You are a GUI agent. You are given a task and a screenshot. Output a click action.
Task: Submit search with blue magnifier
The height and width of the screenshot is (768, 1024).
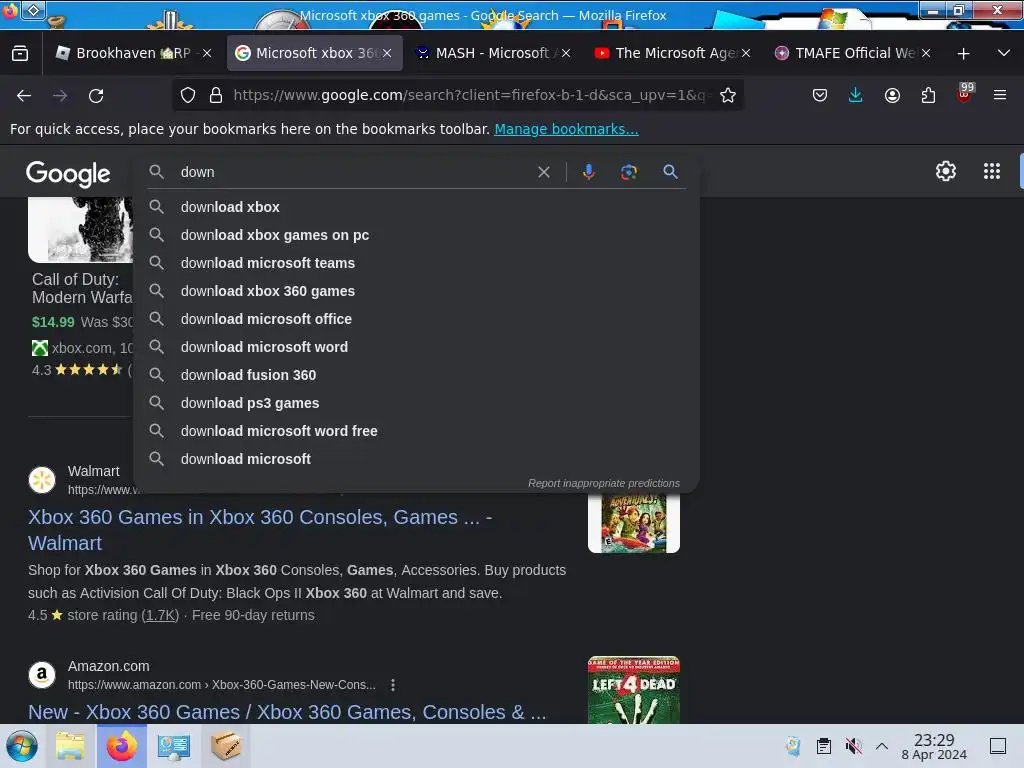tap(670, 172)
